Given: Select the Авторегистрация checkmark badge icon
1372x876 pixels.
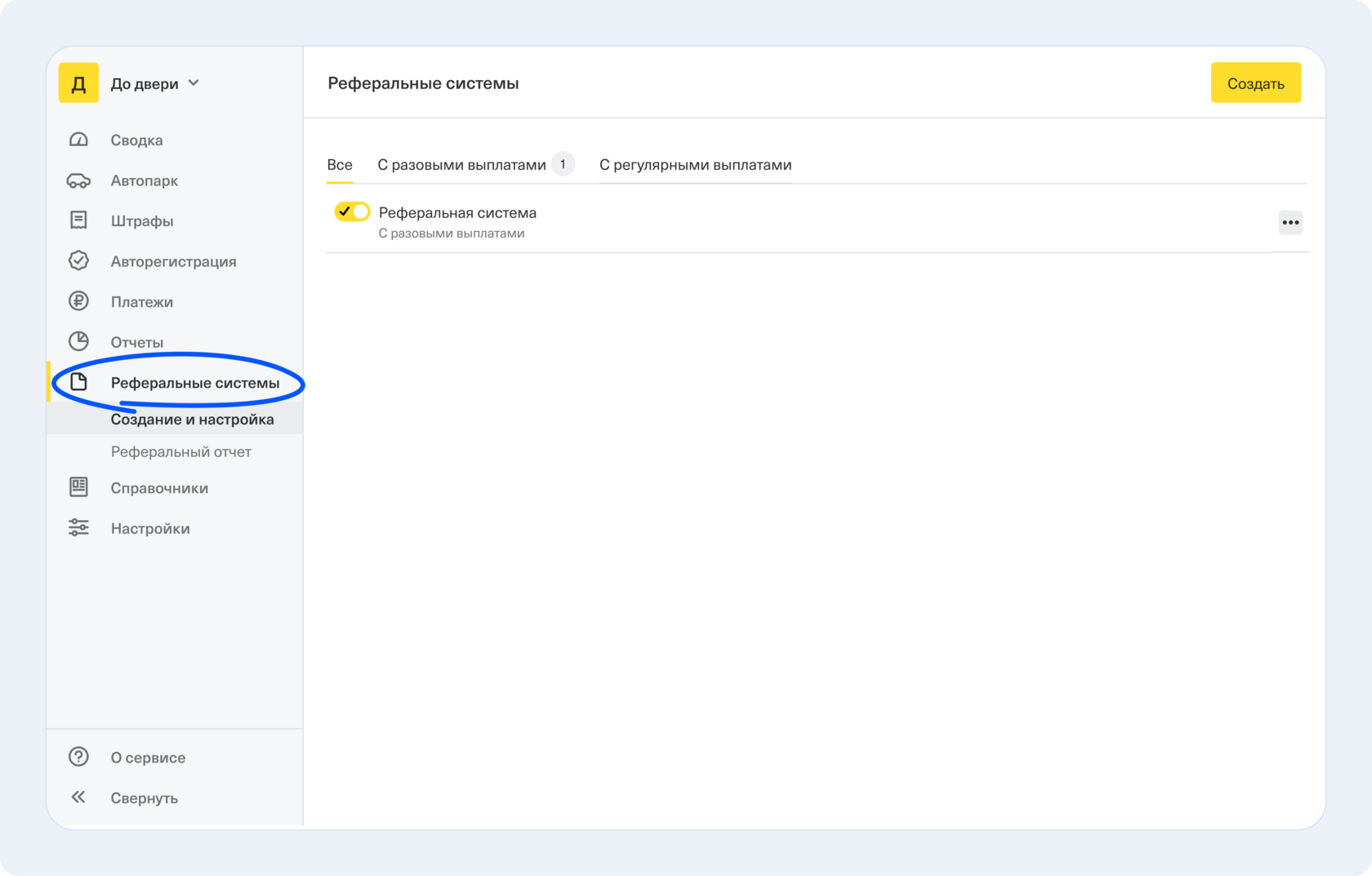Looking at the screenshot, I should click(78, 260).
